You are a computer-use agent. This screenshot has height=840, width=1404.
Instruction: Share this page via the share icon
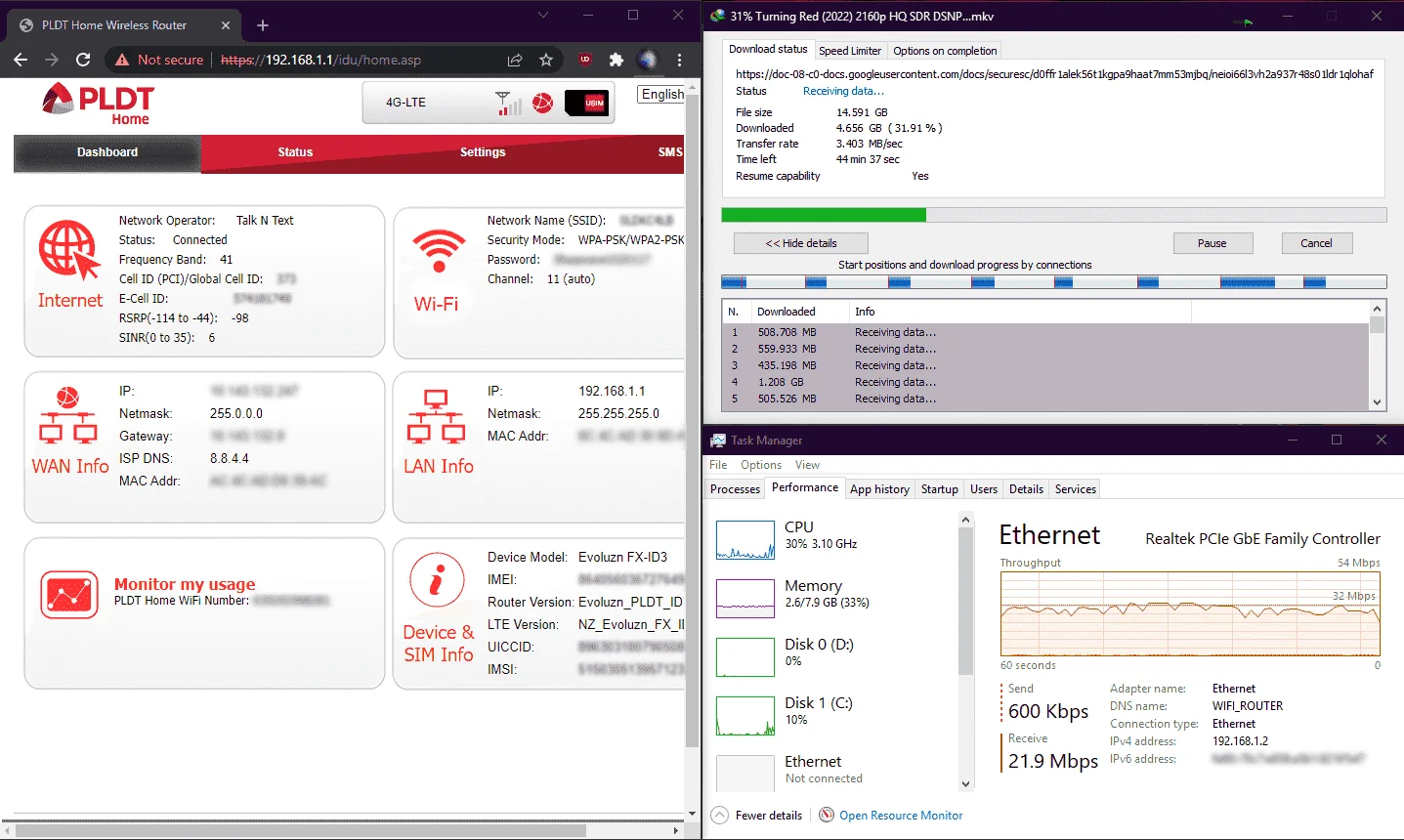click(515, 60)
